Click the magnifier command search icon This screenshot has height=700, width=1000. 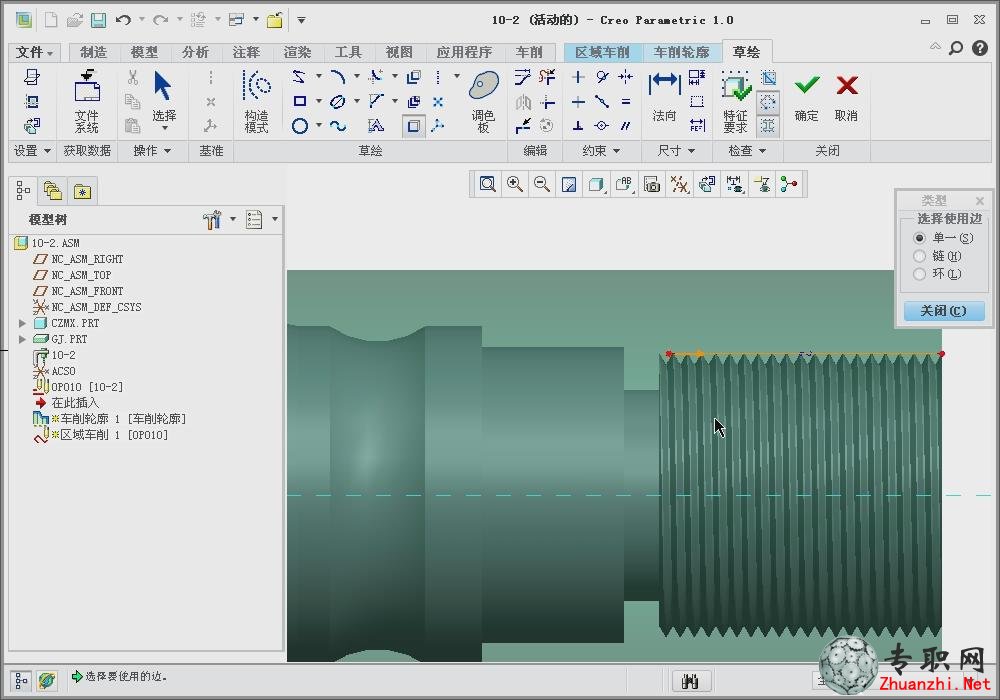tap(955, 48)
